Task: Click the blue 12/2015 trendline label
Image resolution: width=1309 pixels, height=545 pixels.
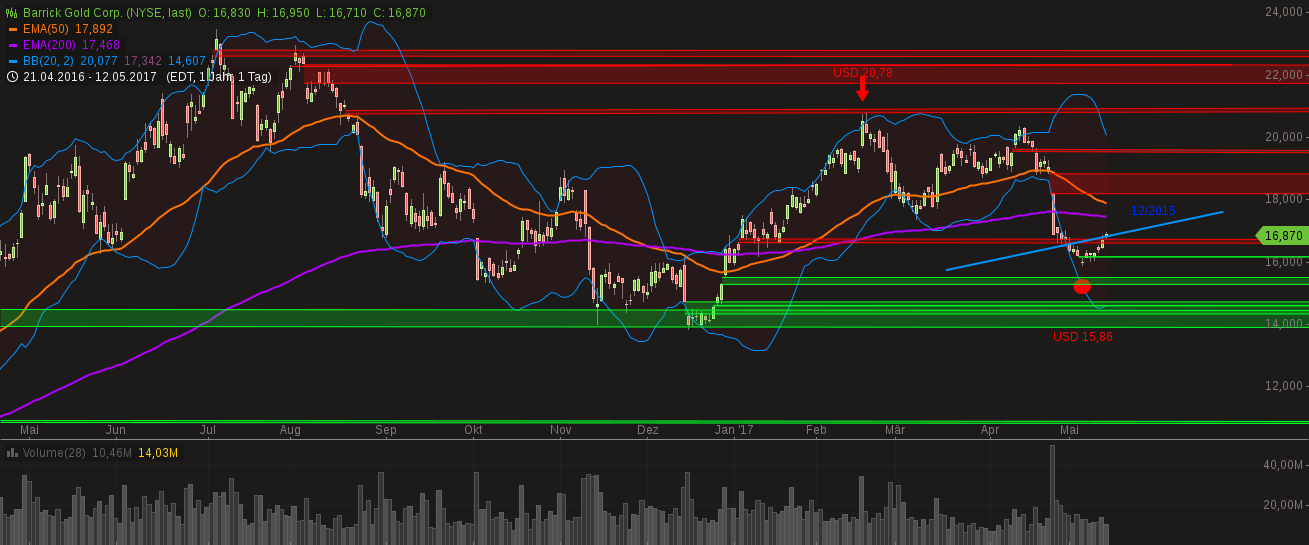Action: click(x=1153, y=211)
